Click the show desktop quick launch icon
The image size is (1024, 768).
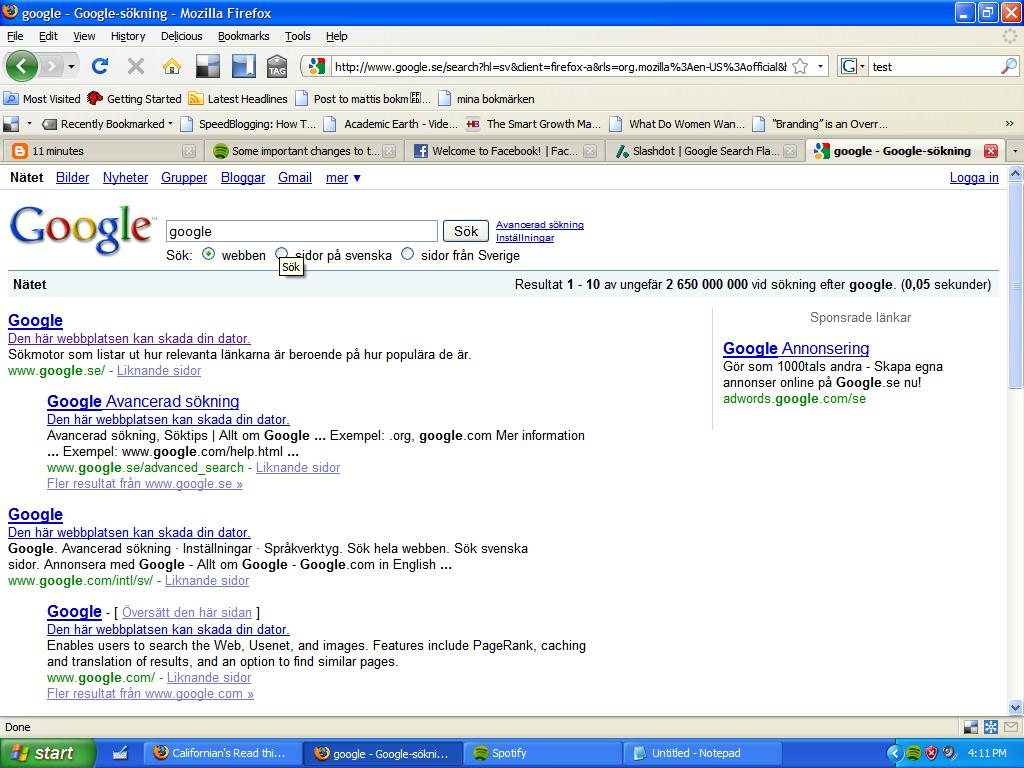pos(120,753)
